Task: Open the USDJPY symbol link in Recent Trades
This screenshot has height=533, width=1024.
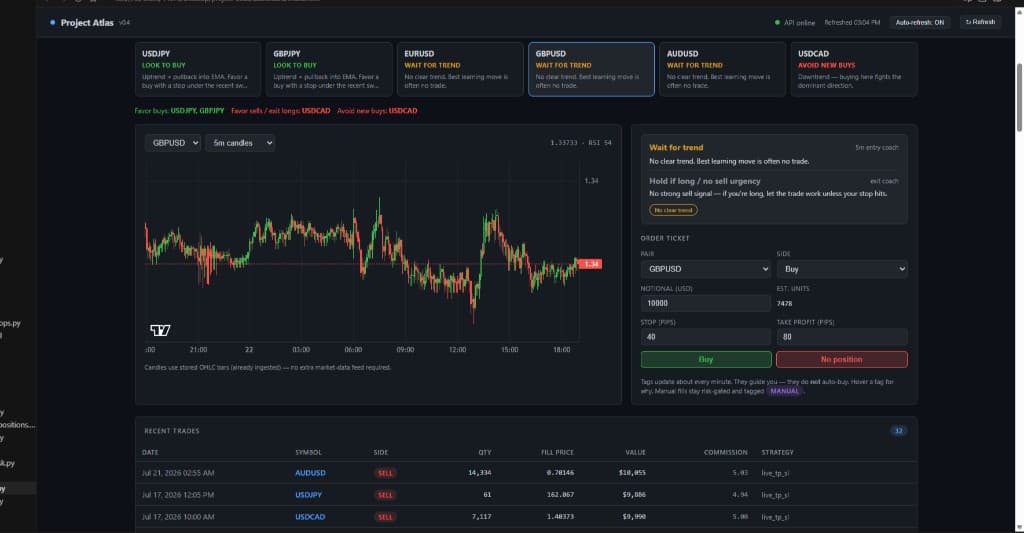Action: pyautogui.click(x=308, y=495)
